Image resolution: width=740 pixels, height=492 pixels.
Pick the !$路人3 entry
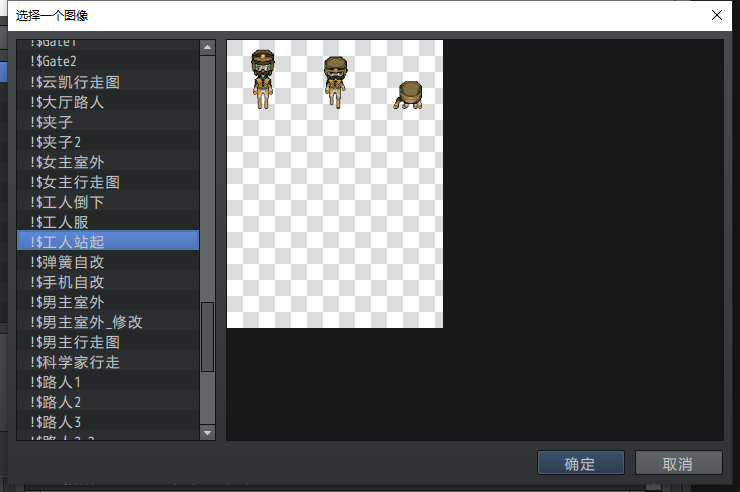[x=108, y=422]
